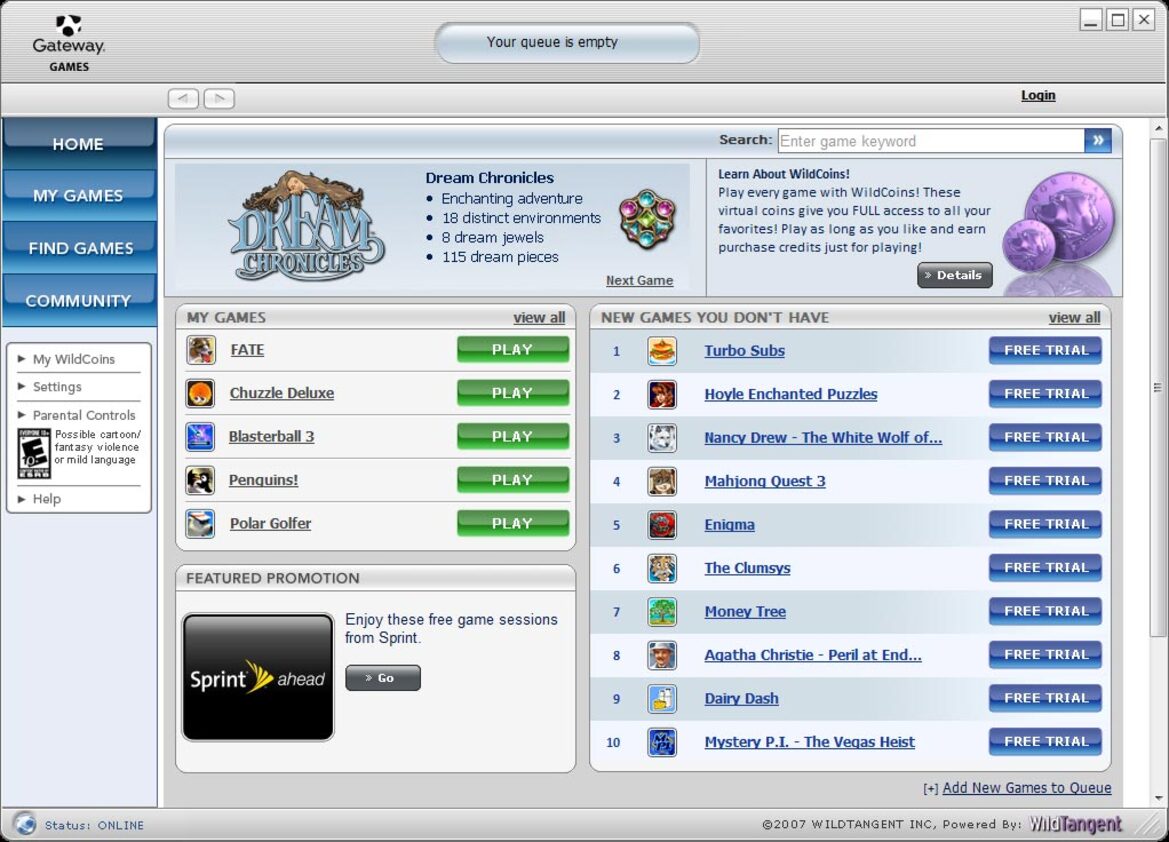
Task: Open the Agatha Christie - Peril at End link
Action: (813, 655)
